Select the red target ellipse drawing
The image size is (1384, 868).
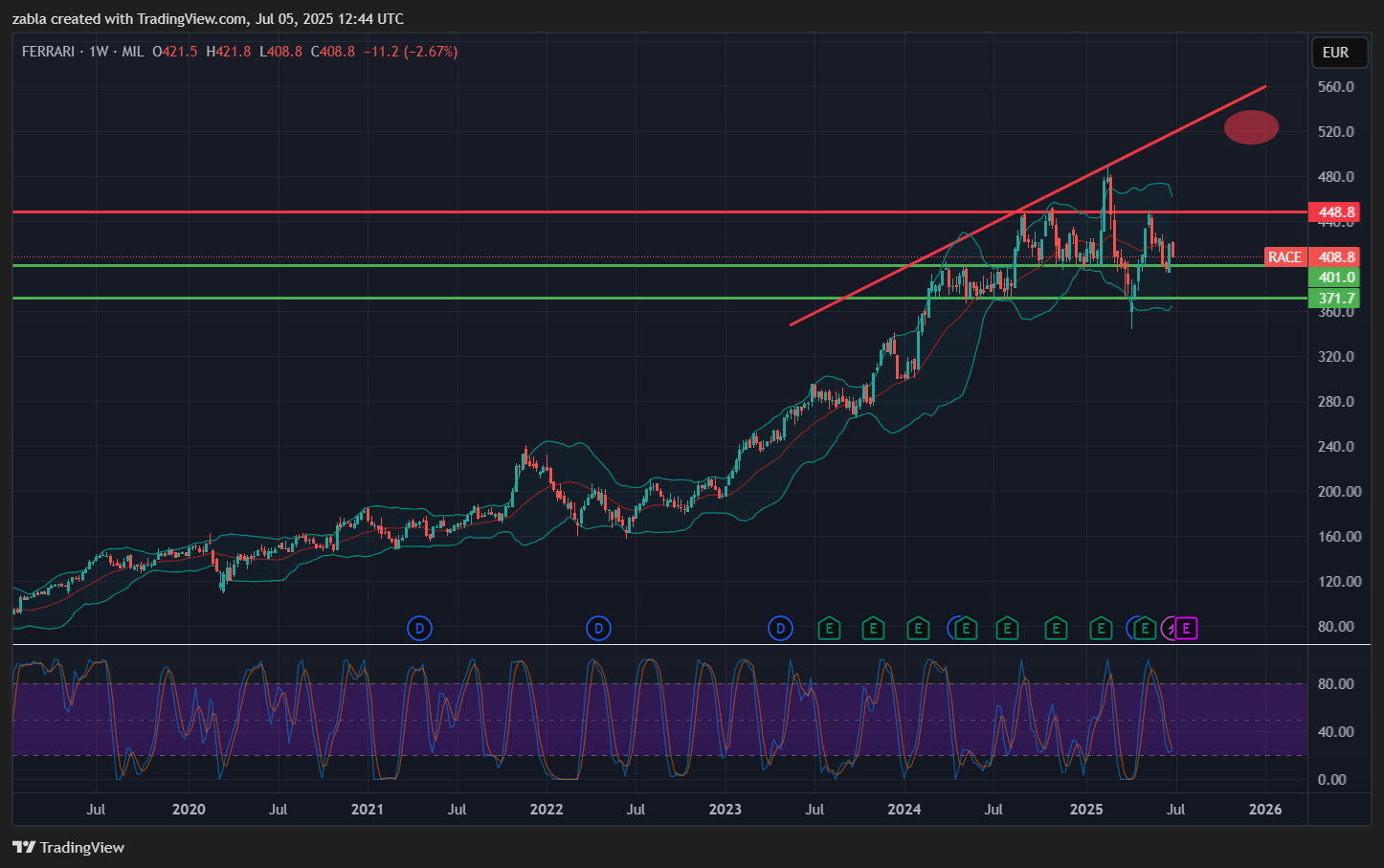tap(1251, 127)
